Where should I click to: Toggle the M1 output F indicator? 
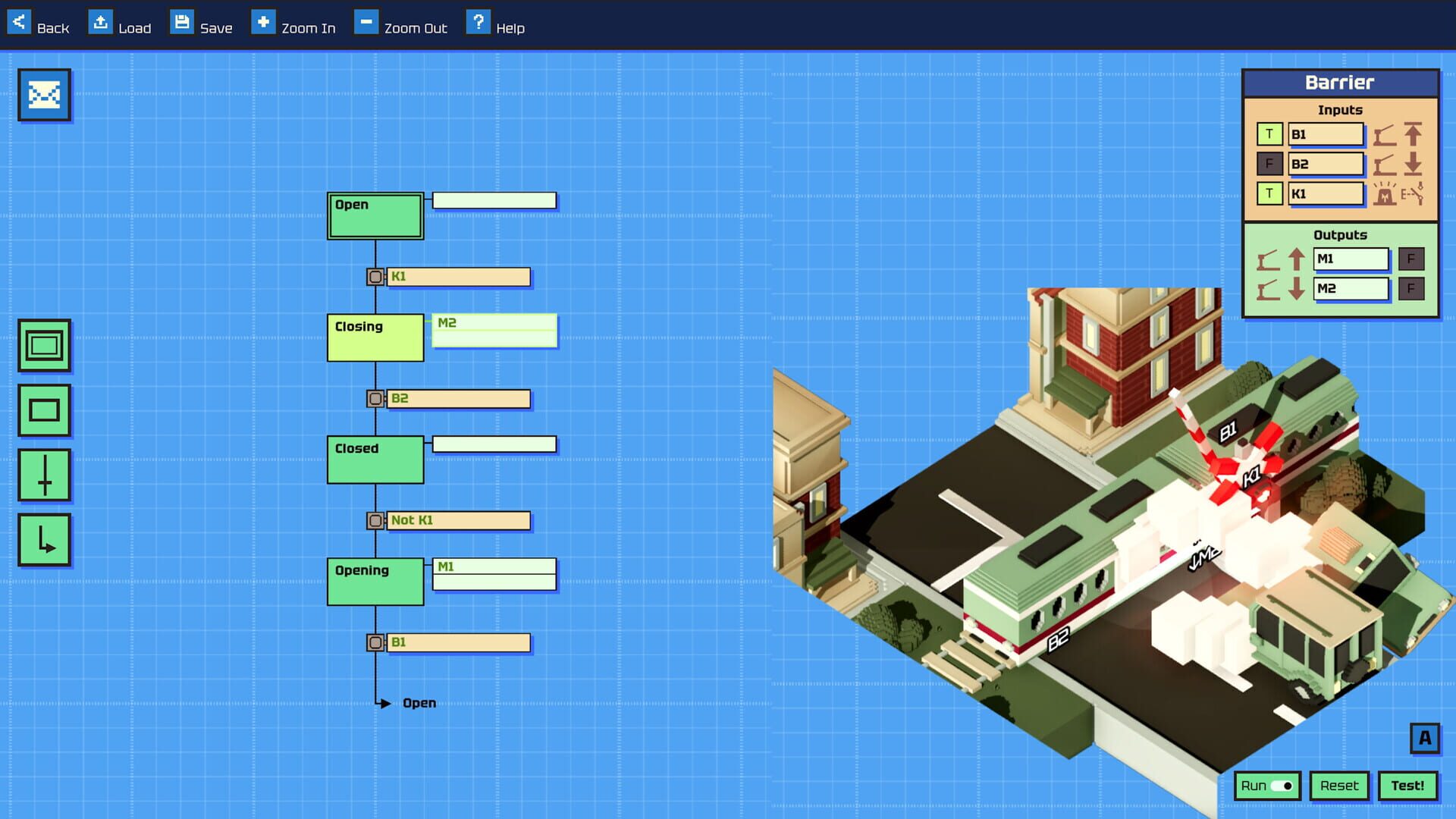coord(1410,259)
